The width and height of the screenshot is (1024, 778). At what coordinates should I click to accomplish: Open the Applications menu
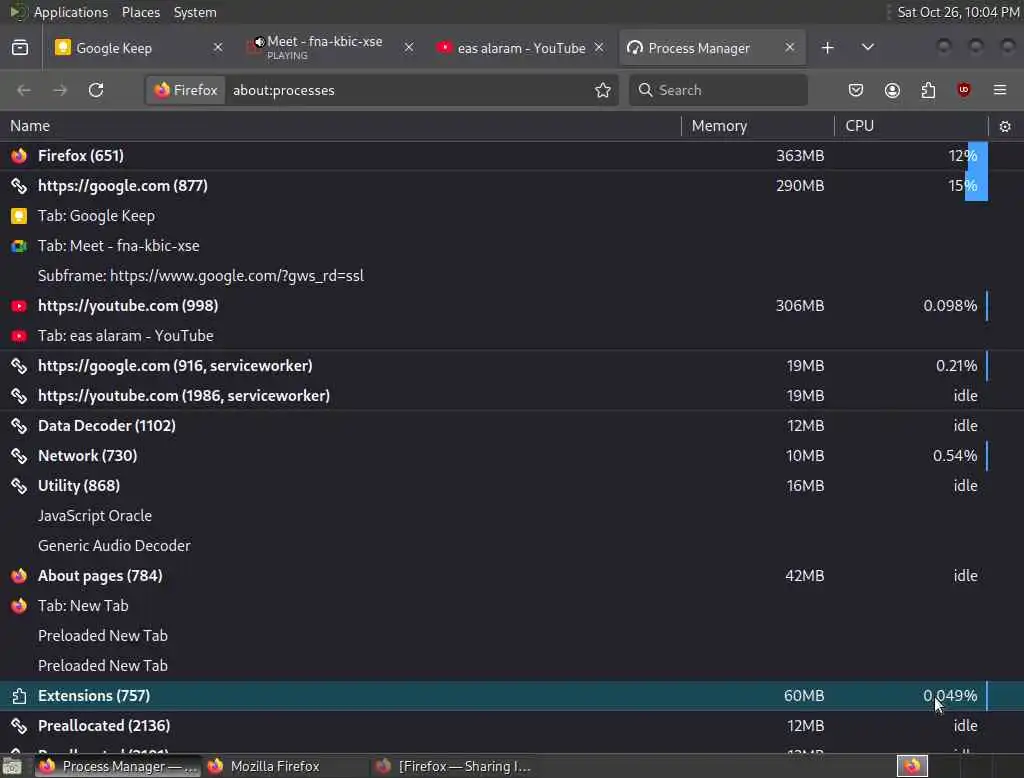click(x=71, y=12)
